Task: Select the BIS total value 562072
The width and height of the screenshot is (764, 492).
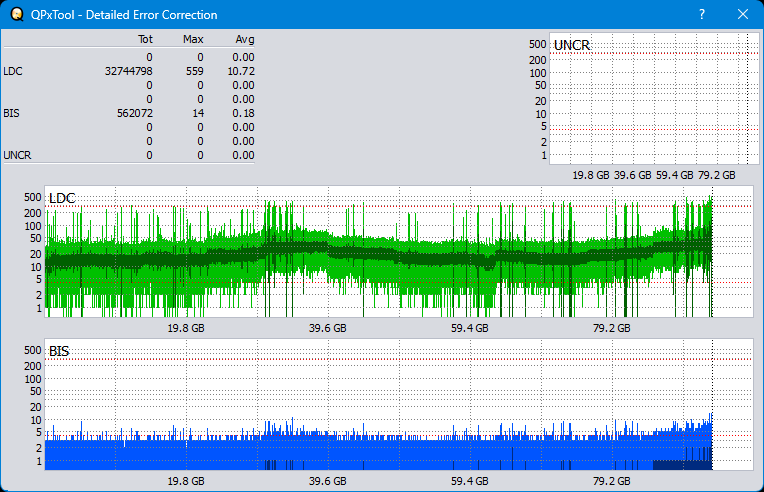Action: click(x=134, y=113)
